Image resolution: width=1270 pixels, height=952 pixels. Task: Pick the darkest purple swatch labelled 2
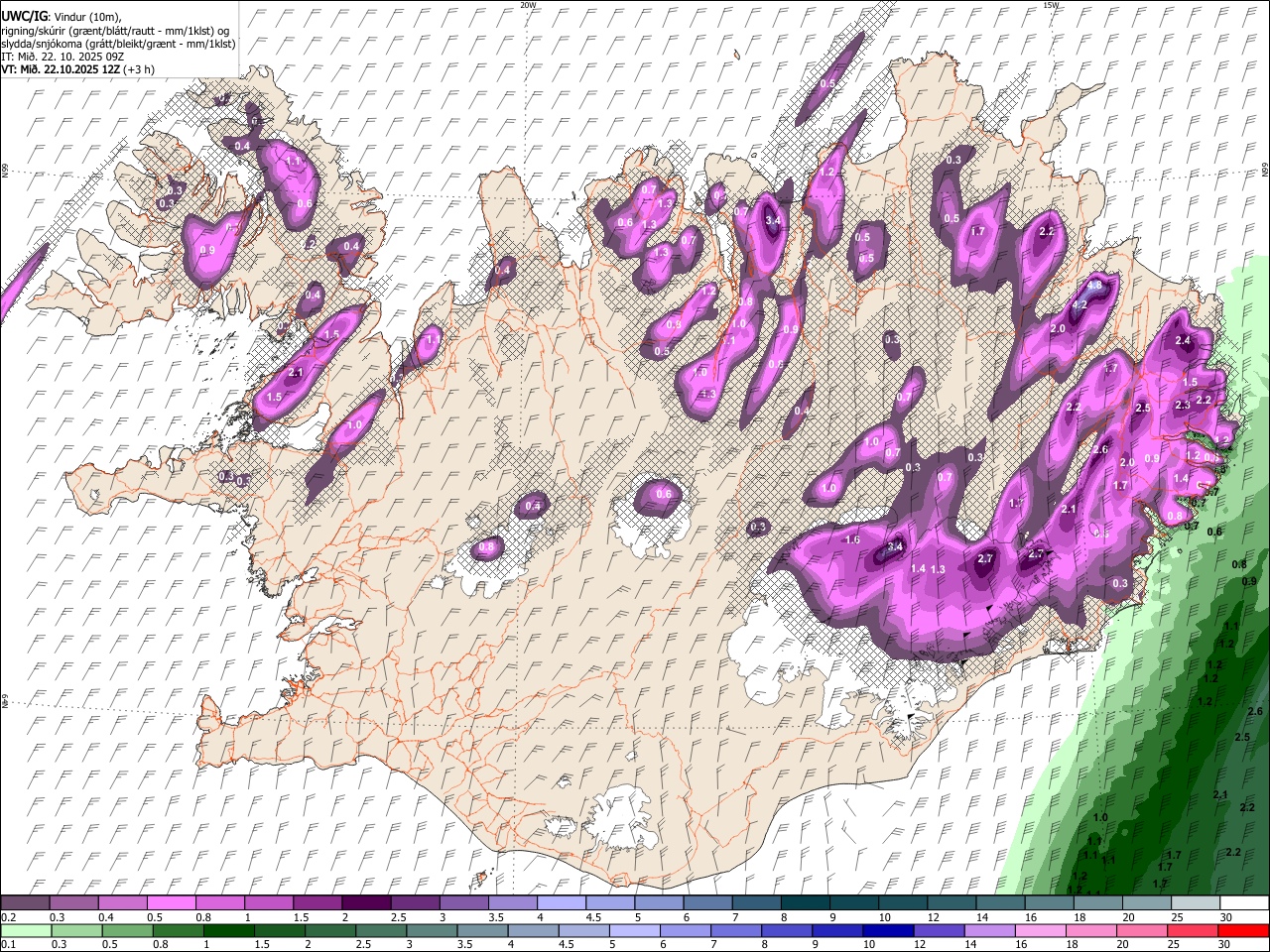[x=365, y=902]
